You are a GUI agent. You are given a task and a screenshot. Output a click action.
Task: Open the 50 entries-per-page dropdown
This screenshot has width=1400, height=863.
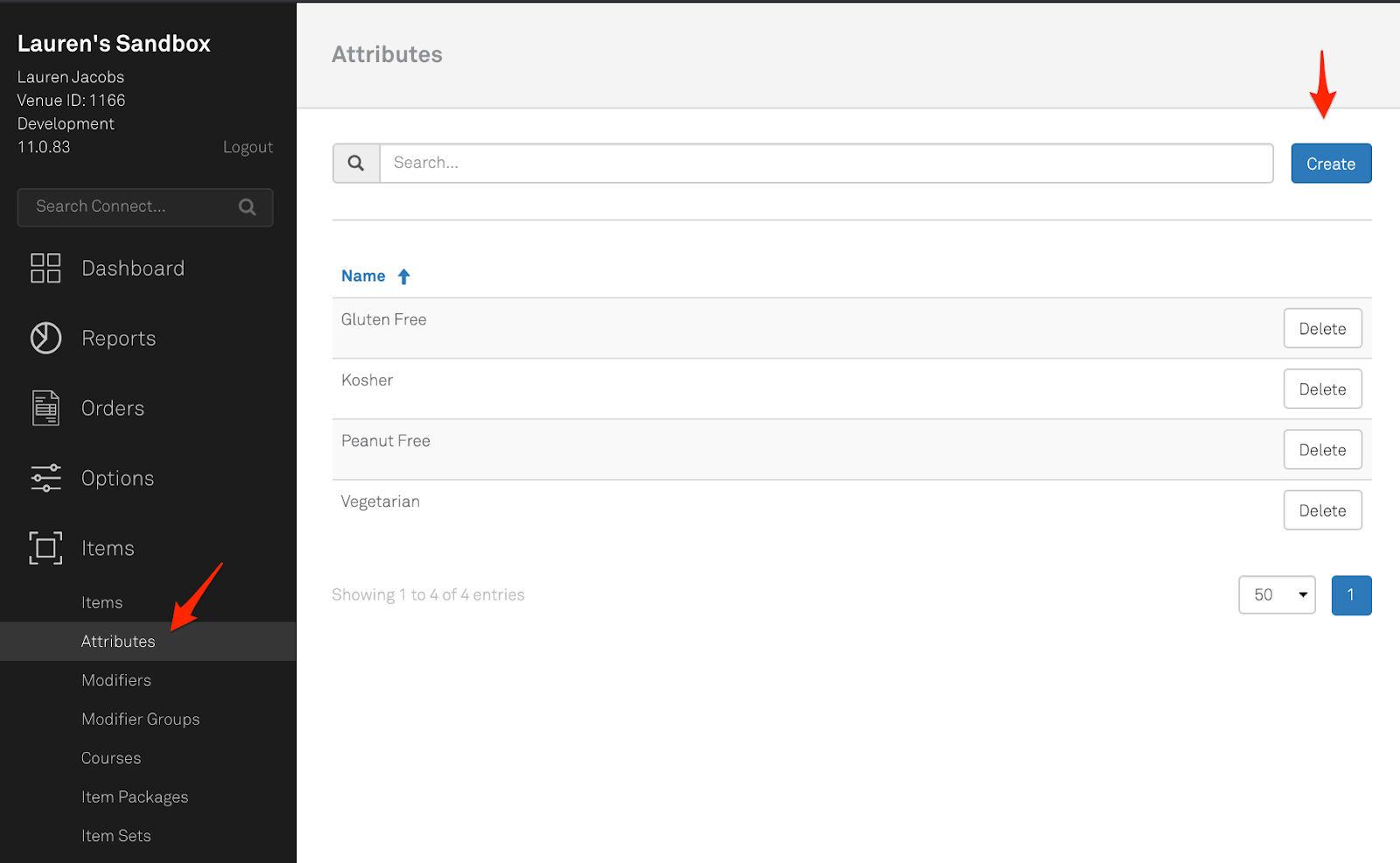pos(1277,595)
